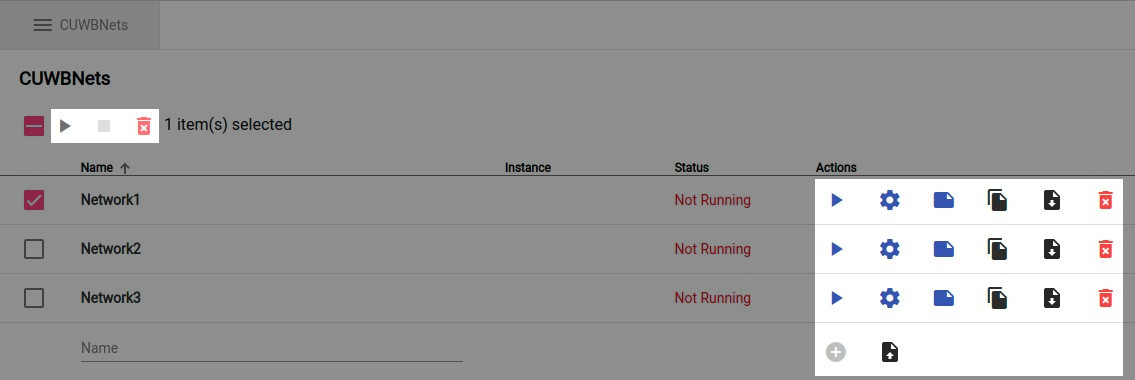The height and width of the screenshot is (380, 1135).
Task: Click the grey add network plus icon
Action: [x=836, y=352]
